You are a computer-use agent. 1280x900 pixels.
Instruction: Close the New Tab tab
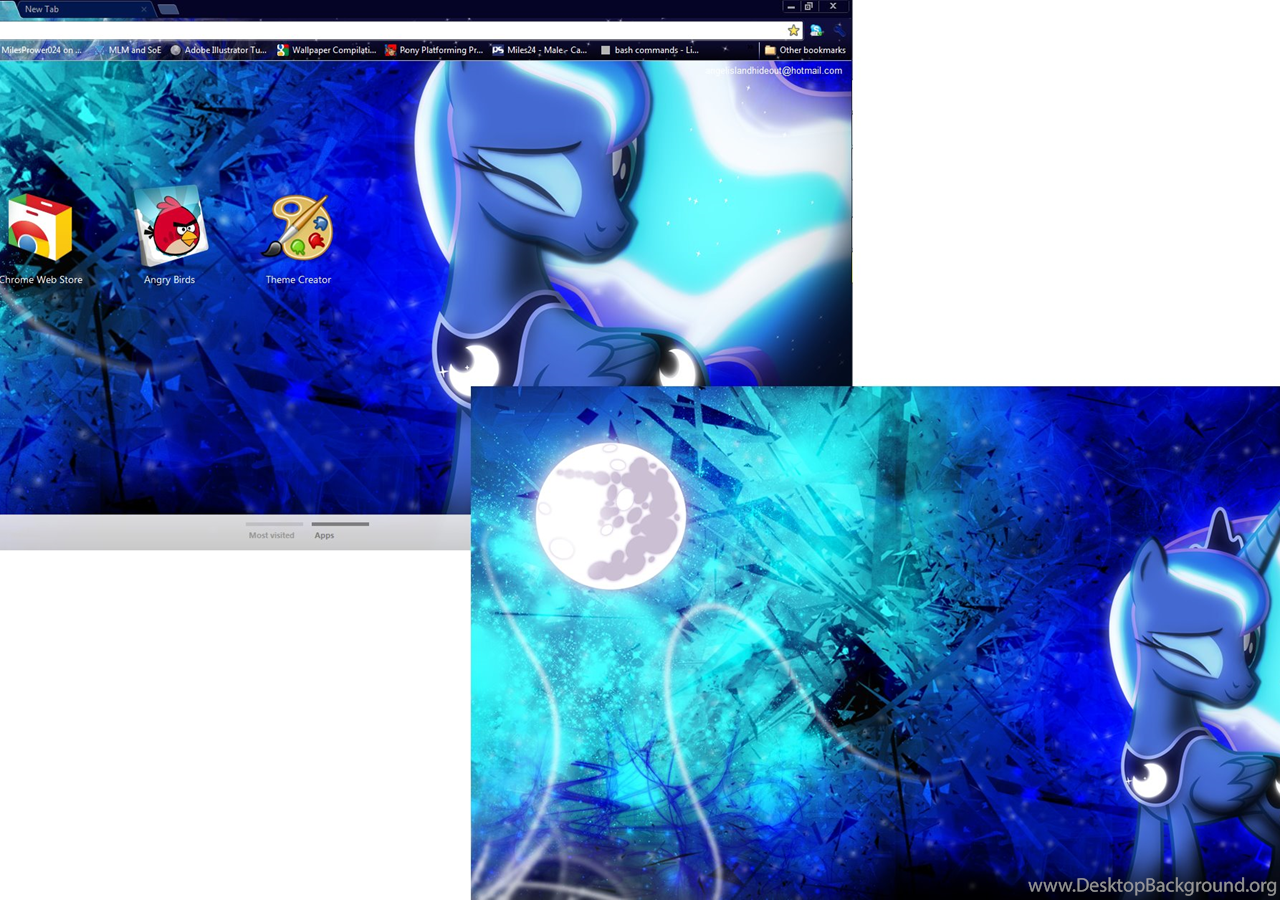(144, 9)
